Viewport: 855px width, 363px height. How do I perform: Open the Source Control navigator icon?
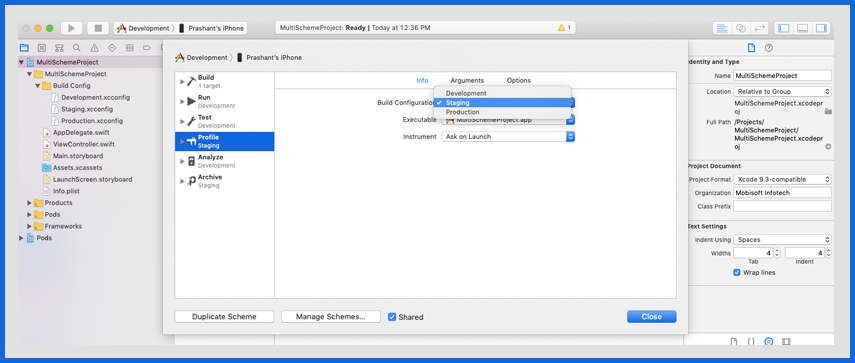pyautogui.click(x=42, y=48)
